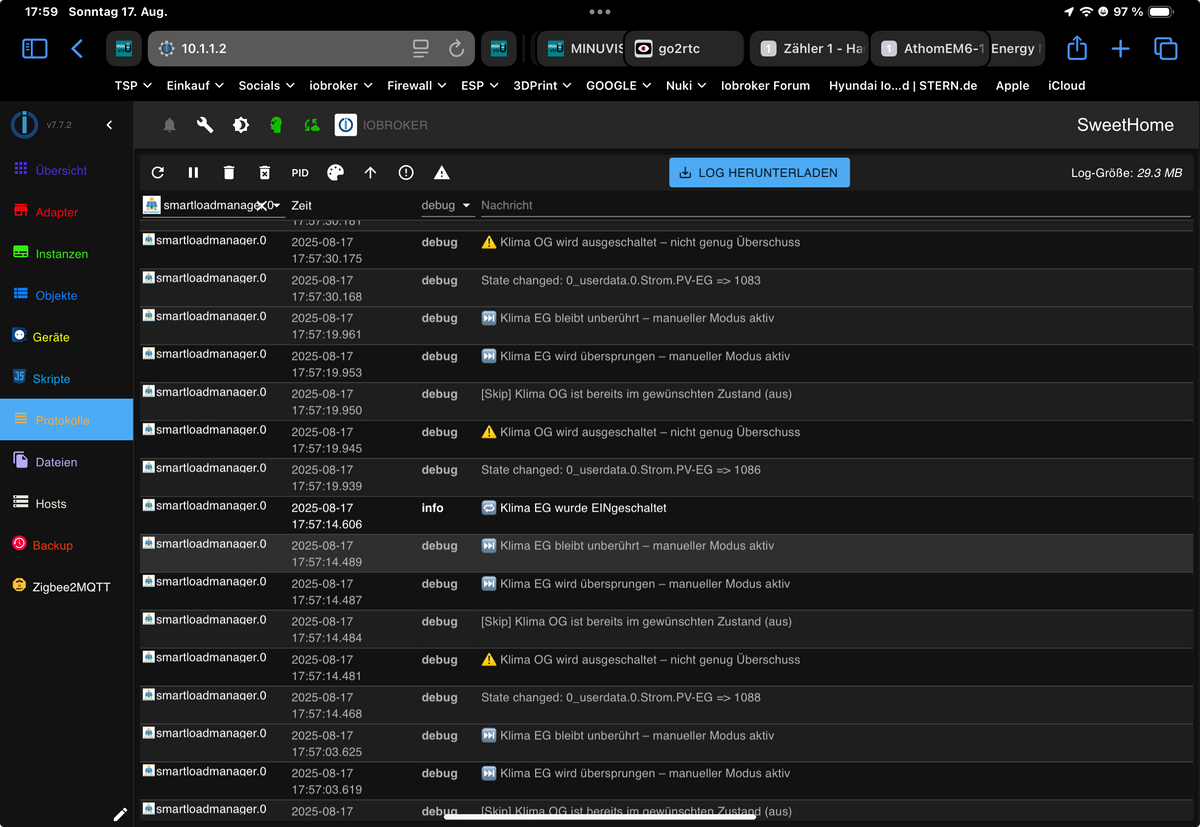Open the Iobroker Forum bookmark
The height and width of the screenshot is (827, 1200).
pyautogui.click(x=765, y=86)
